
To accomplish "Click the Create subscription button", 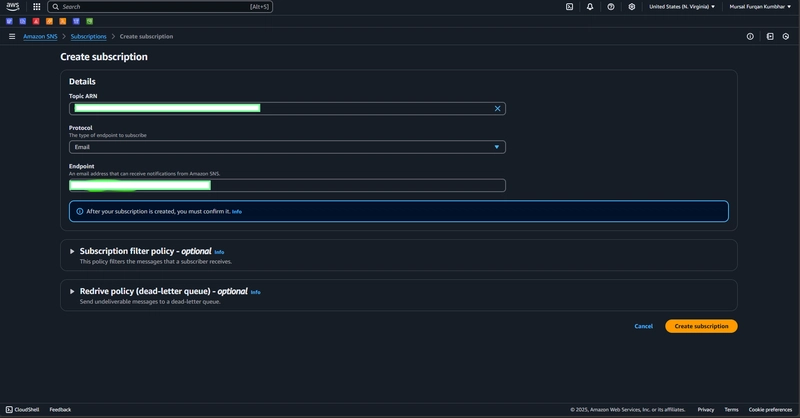I will coord(701,326).
